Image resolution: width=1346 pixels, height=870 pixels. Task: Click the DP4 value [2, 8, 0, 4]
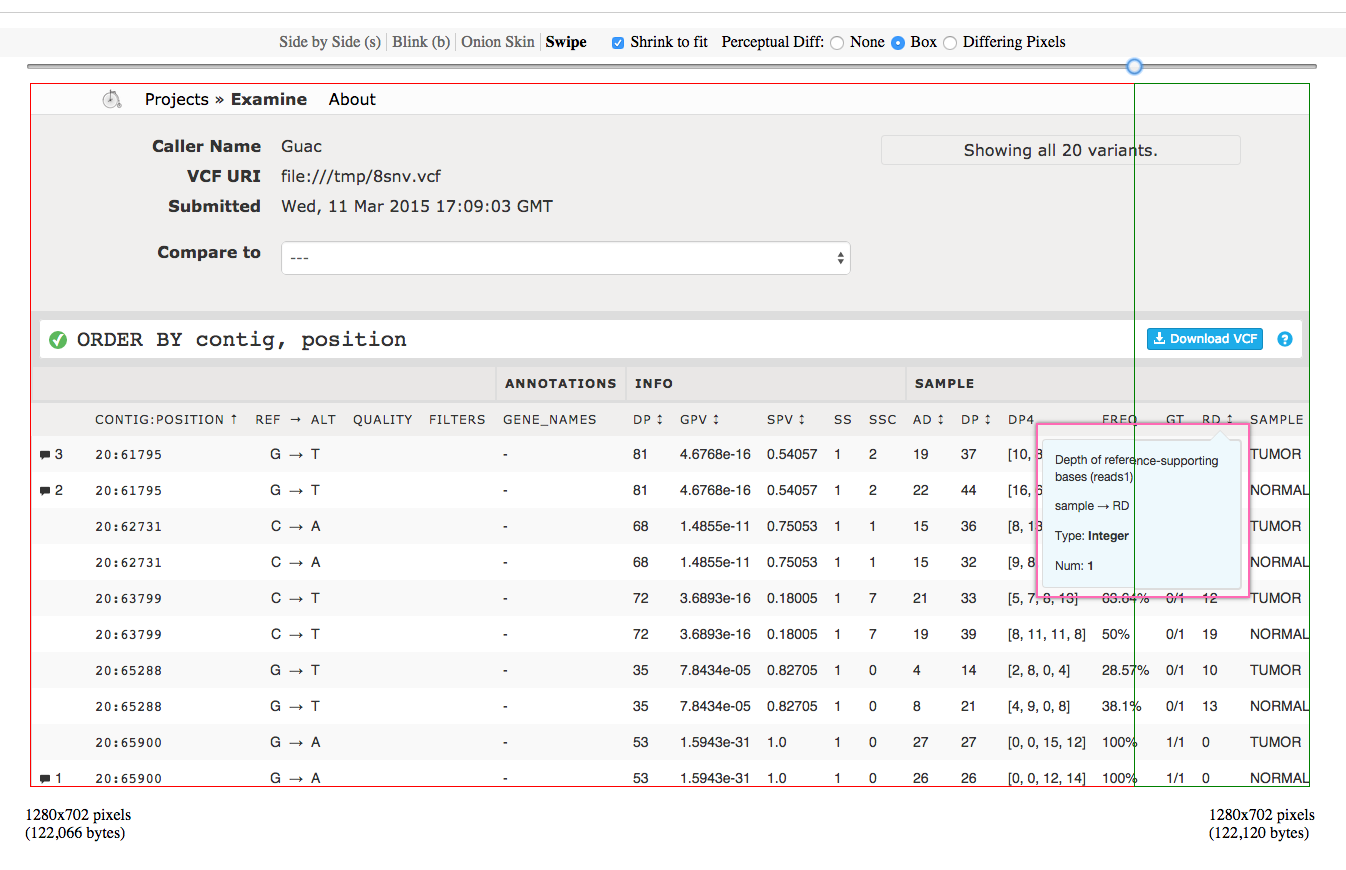point(1039,670)
